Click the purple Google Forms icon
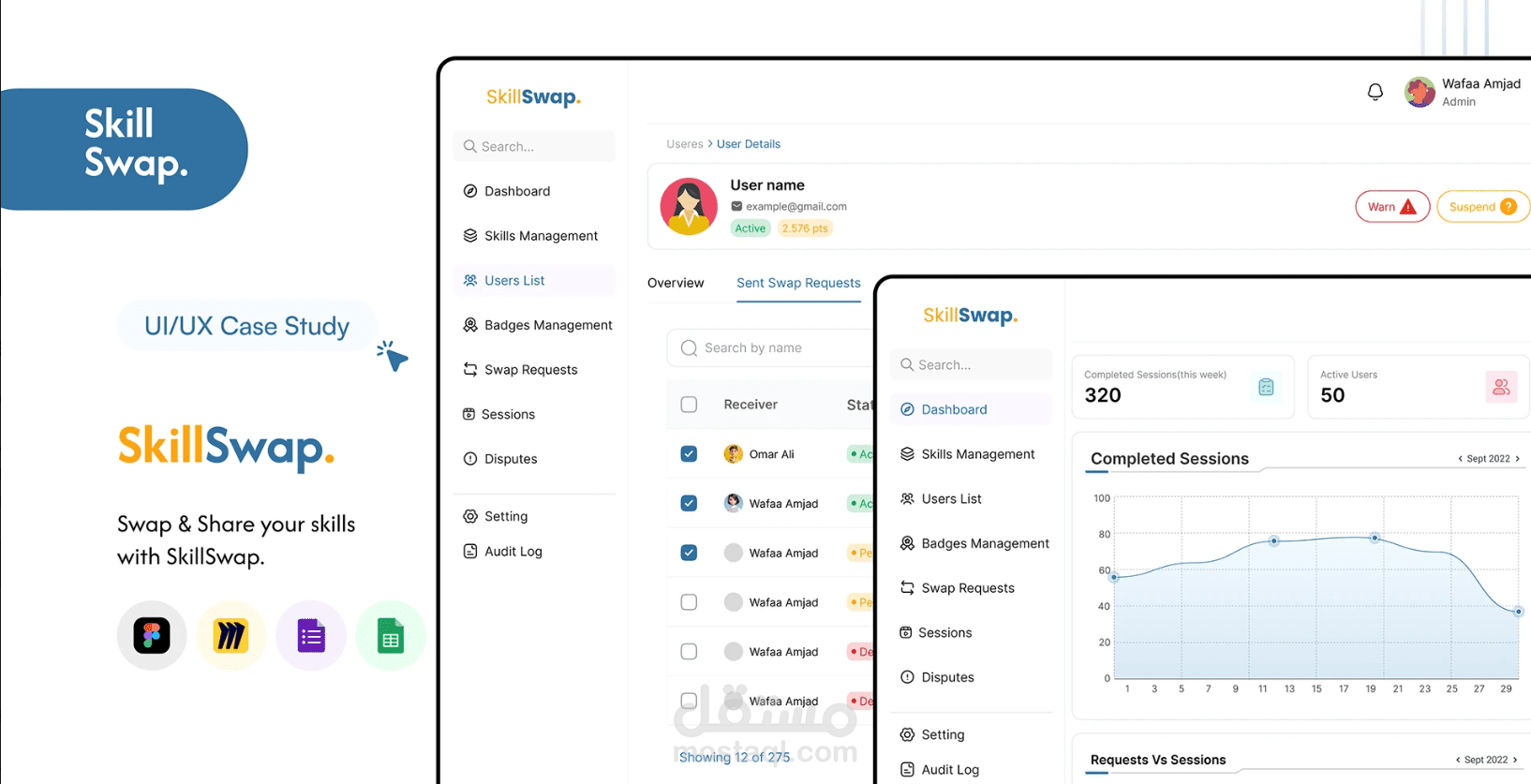The height and width of the screenshot is (784, 1531). coord(311,636)
